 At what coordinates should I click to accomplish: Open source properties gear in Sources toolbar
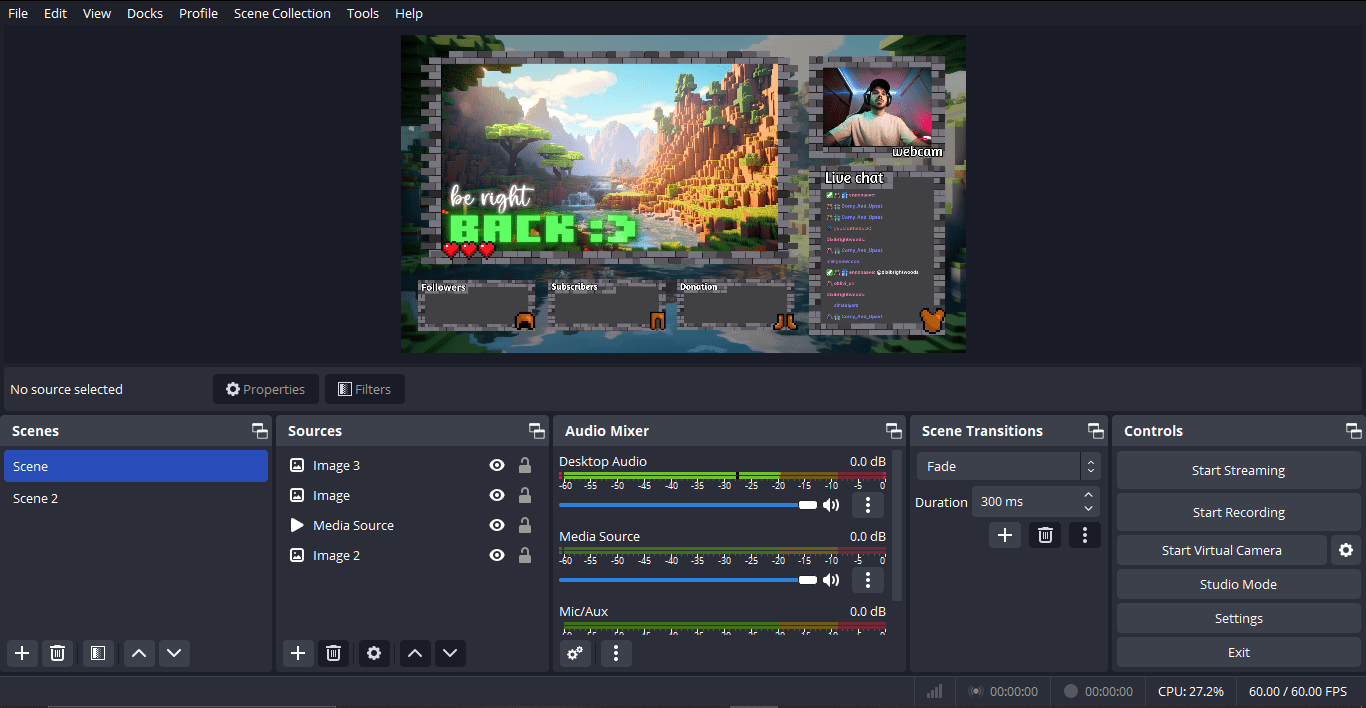(x=374, y=653)
